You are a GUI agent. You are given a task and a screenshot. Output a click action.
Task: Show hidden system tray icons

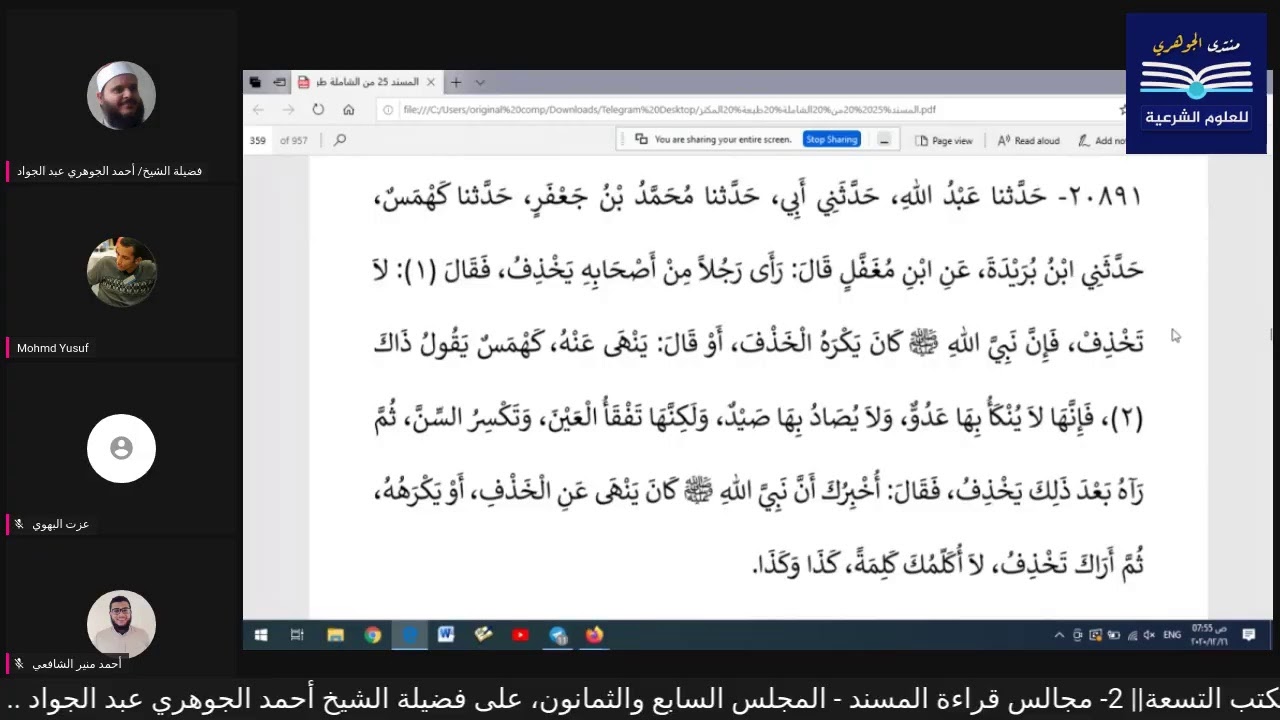(x=1059, y=635)
